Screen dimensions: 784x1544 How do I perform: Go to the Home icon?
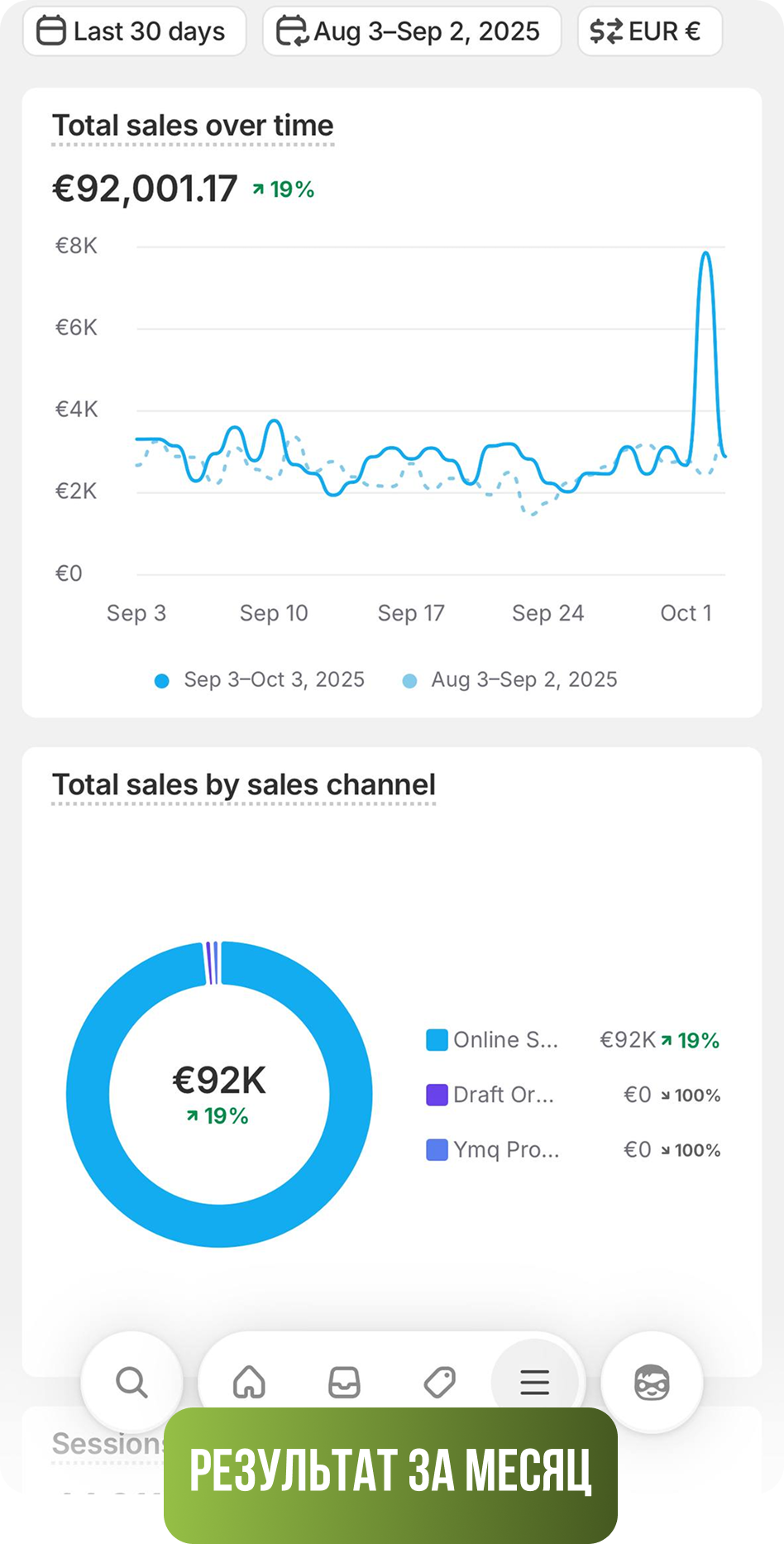click(x=249, y=1382)
